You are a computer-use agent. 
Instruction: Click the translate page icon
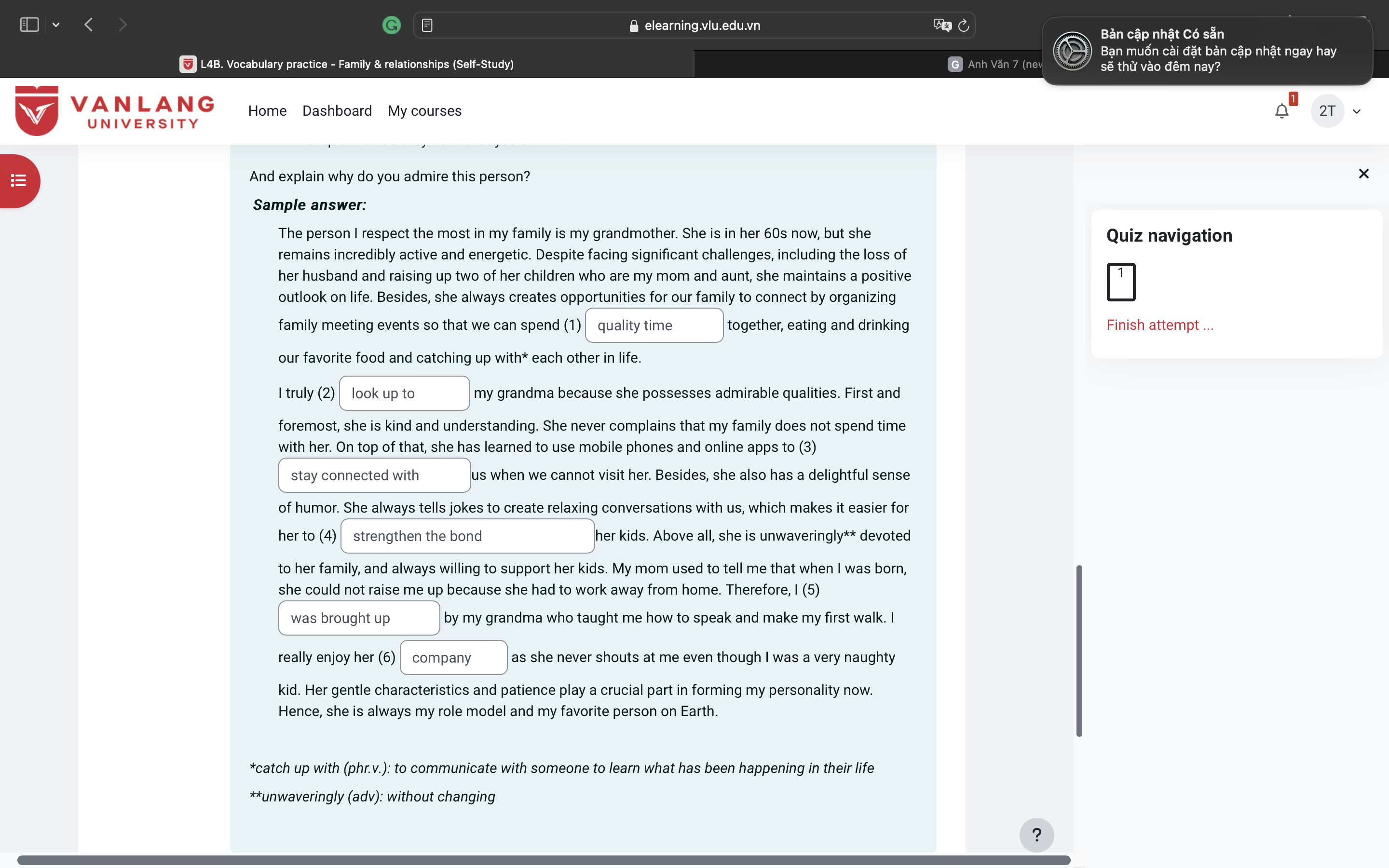pyautogui.click(x=942, y=25)
